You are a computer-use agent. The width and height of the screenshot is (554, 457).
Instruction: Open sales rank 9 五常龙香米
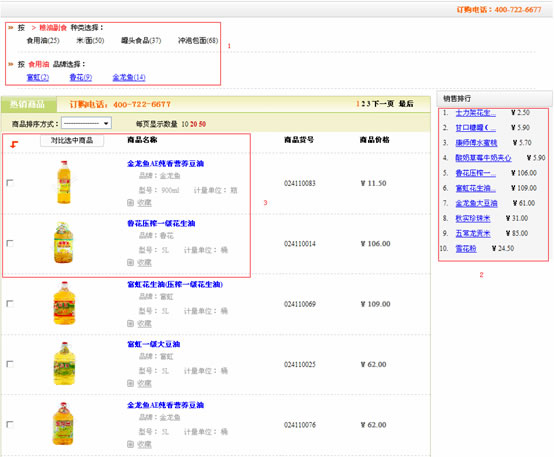pos(473,233)
